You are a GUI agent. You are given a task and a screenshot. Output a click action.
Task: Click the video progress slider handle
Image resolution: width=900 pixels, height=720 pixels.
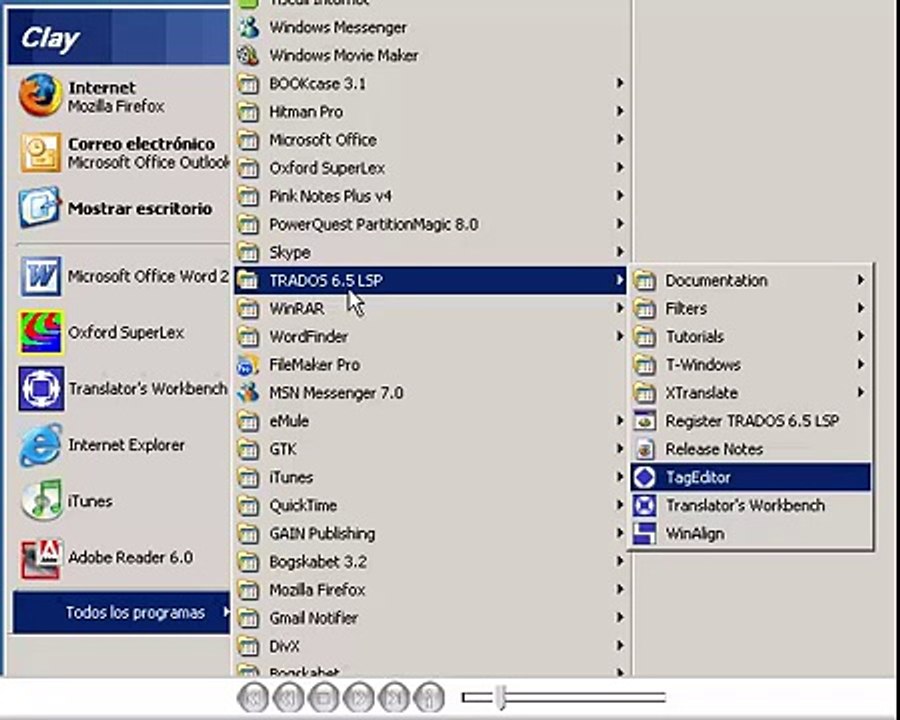pos(502,697)
